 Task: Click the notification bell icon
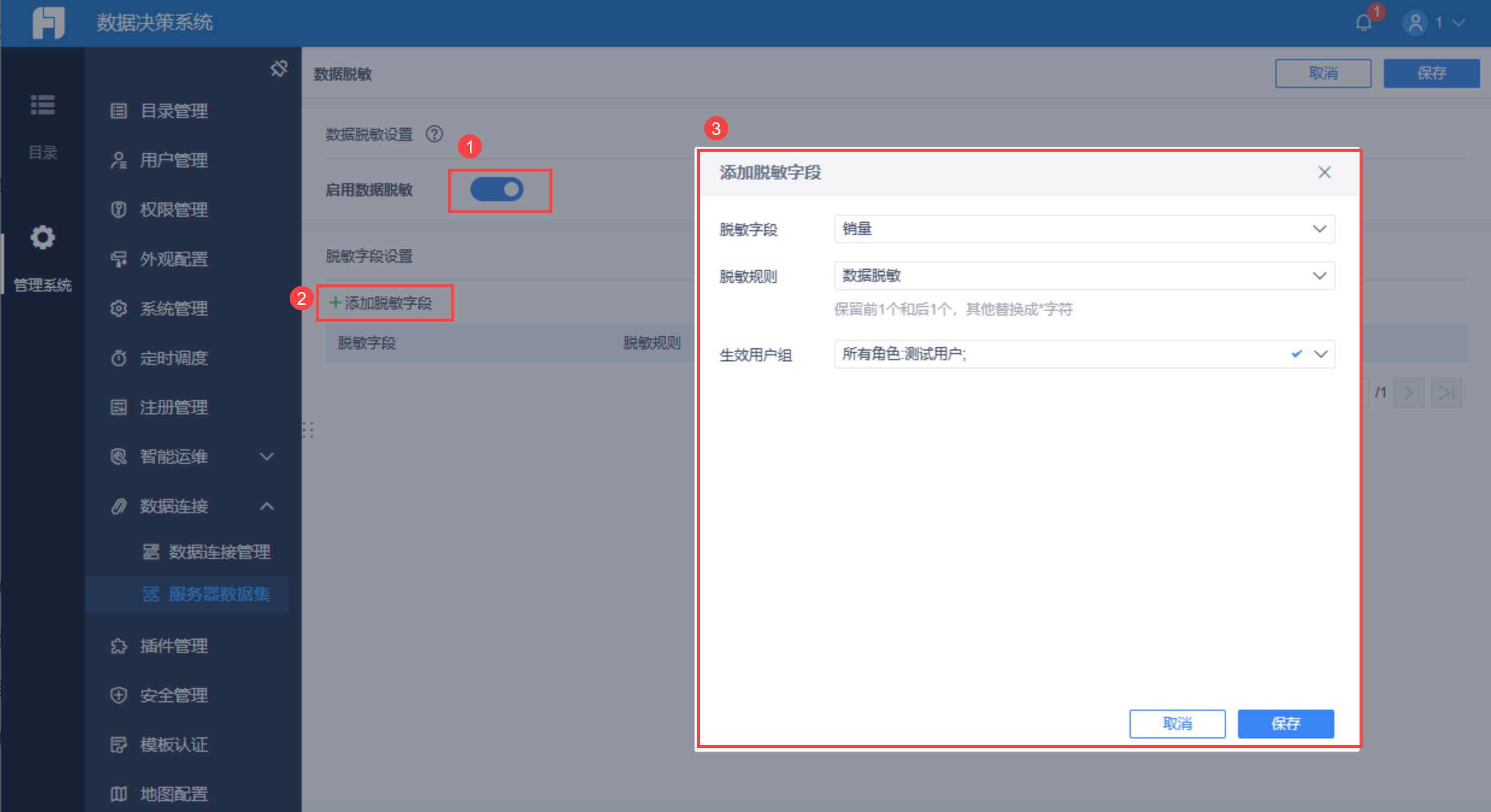(1363, 23)
